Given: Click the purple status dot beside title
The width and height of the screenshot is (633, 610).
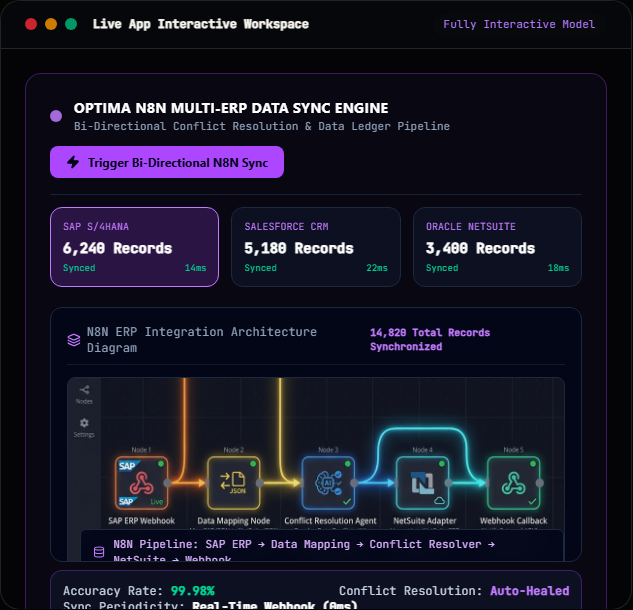Looking at the screenshot, I should tap(56, 116).
